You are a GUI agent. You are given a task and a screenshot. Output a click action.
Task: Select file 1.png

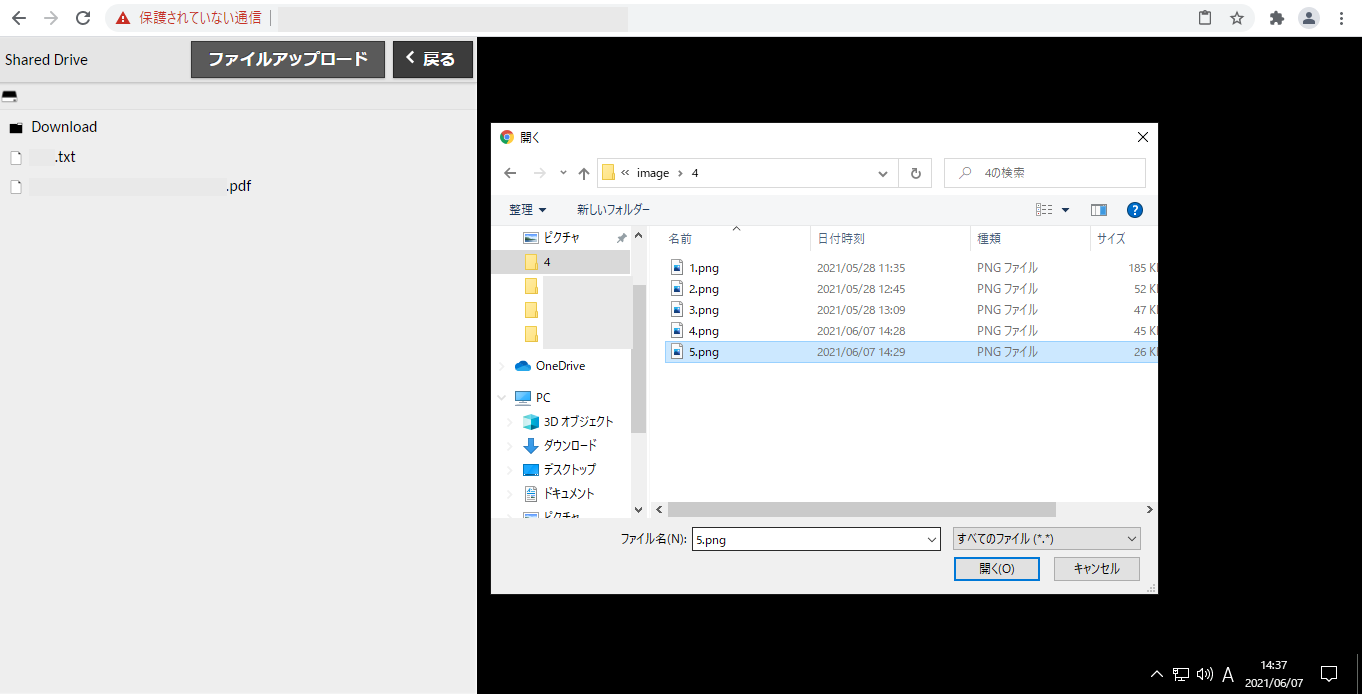[x=704, y=268]
